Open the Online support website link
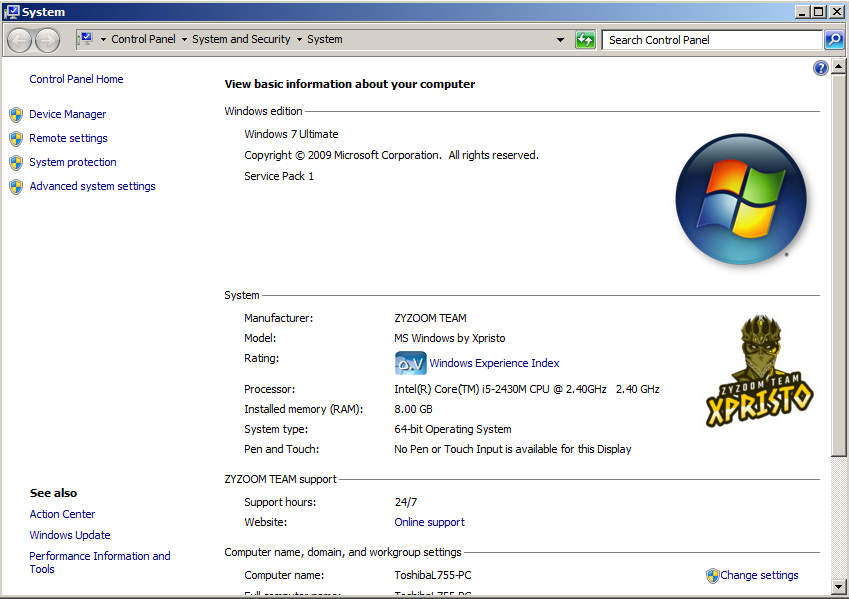The width and height of the screenshot is (849, 599). (429, 522)
